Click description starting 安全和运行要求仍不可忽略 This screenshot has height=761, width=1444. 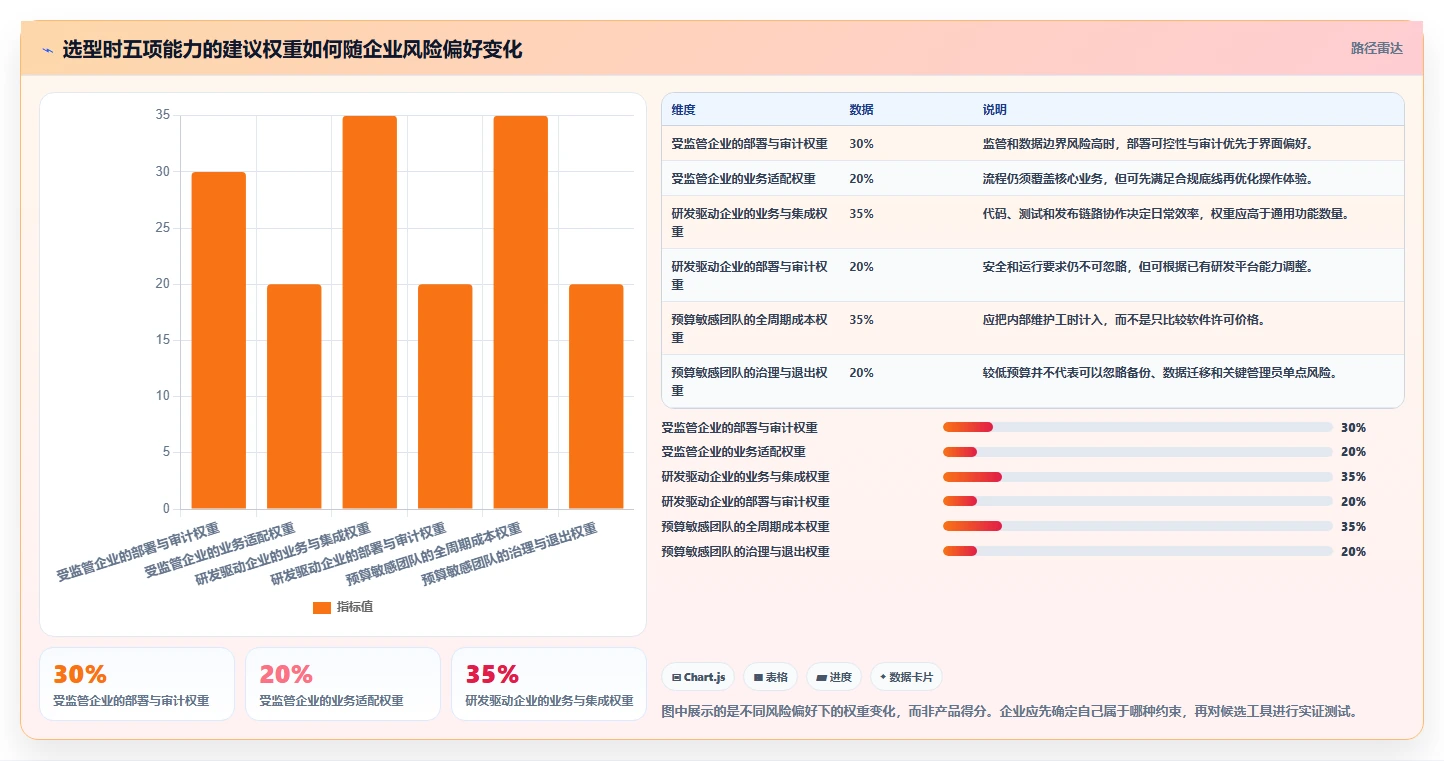coord(1147,267)
